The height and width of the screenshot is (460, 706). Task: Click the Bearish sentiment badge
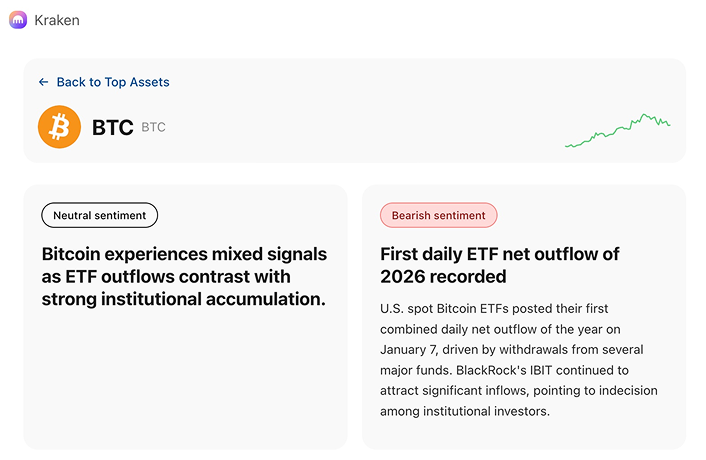438,215
